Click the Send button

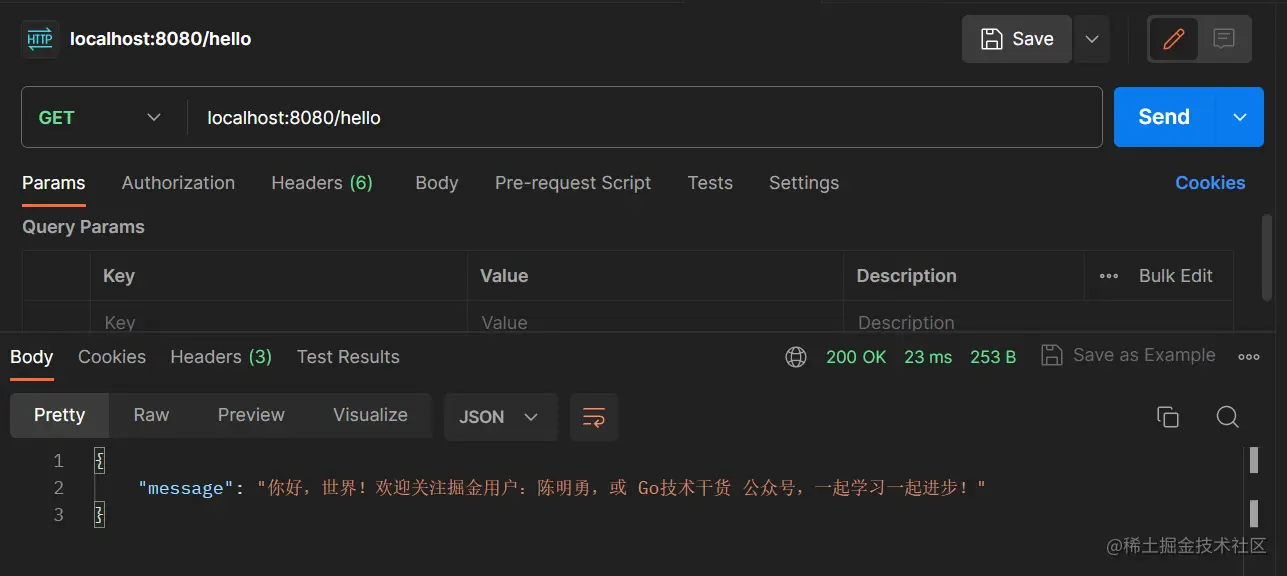pos(1163,117)
